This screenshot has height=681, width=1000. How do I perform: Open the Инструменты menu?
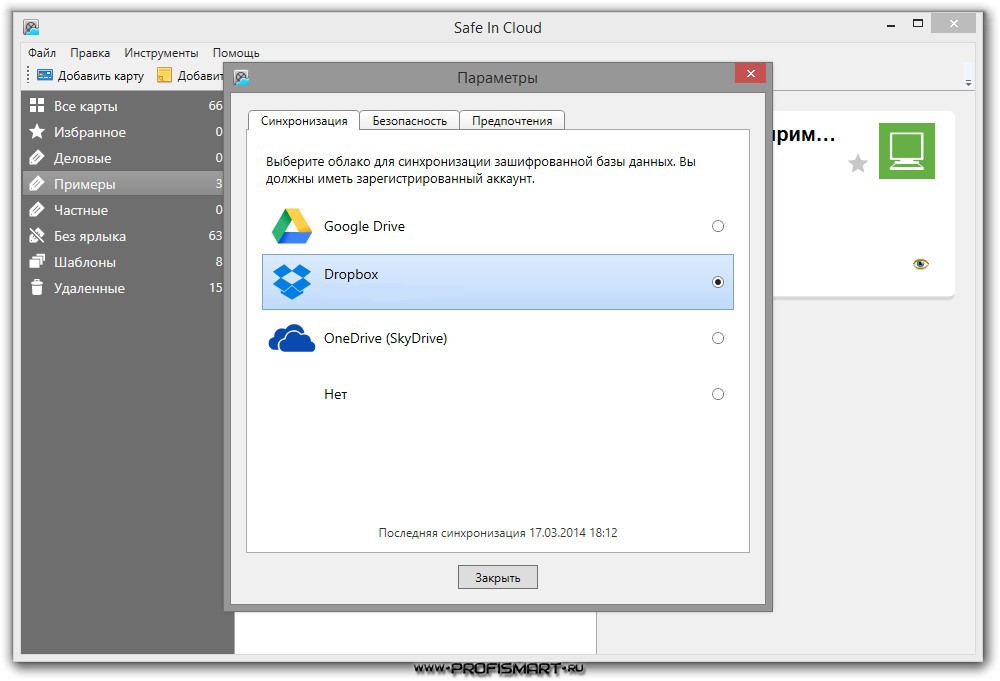click(162, 52)
